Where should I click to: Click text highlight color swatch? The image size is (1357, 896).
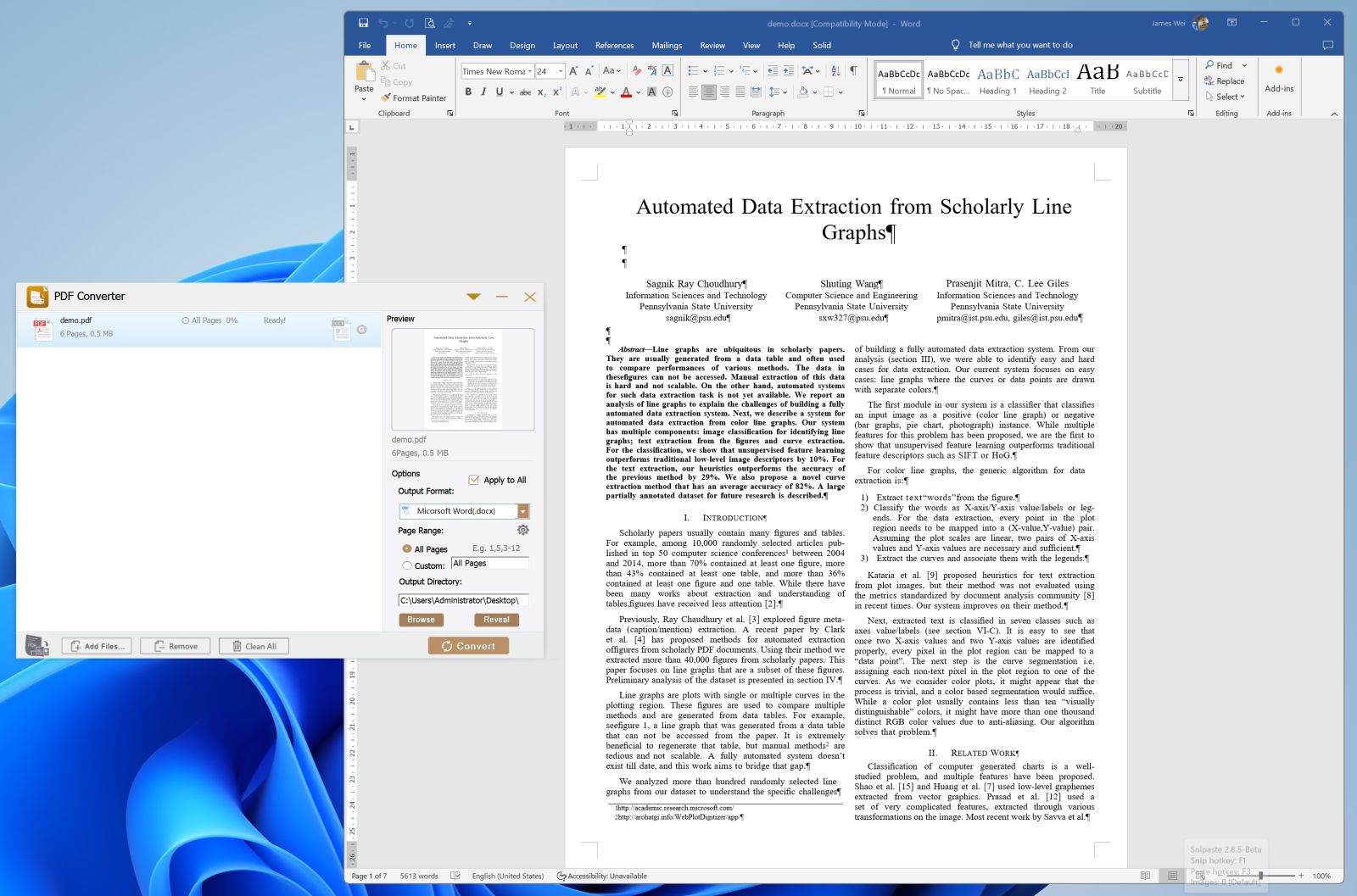click(x=600, y=92)
